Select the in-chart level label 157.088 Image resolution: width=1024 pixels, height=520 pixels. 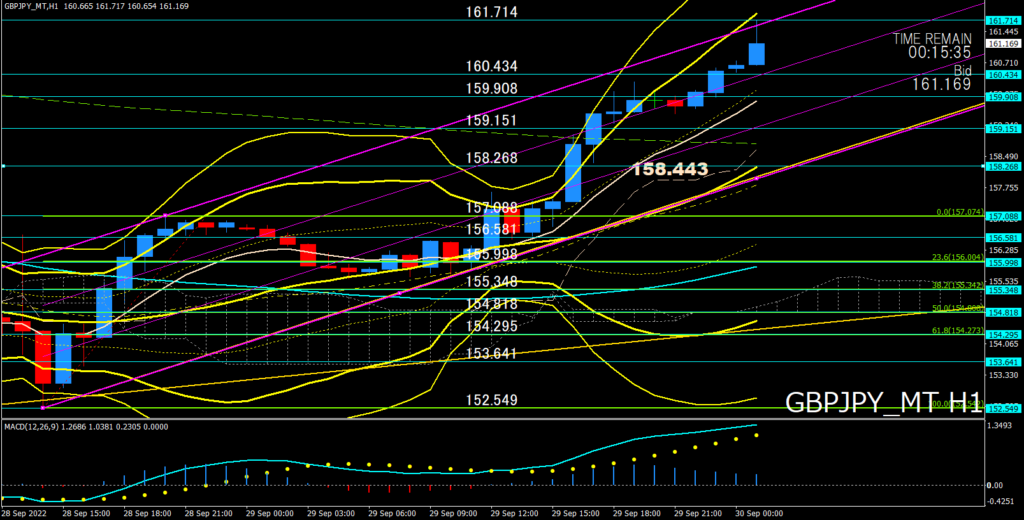tap(492, 208)
